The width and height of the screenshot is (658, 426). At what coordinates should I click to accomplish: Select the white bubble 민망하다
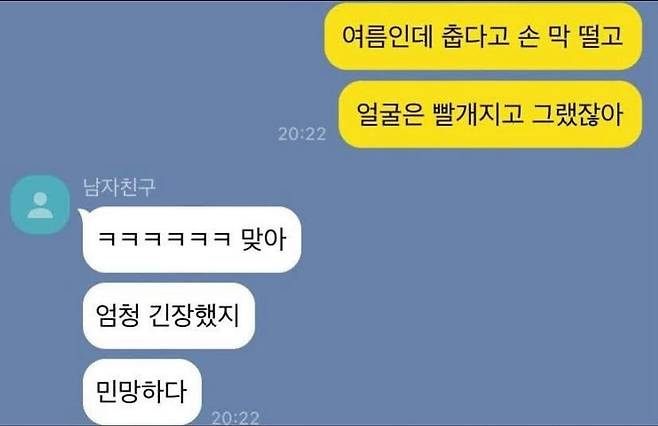tap(142, 391)
